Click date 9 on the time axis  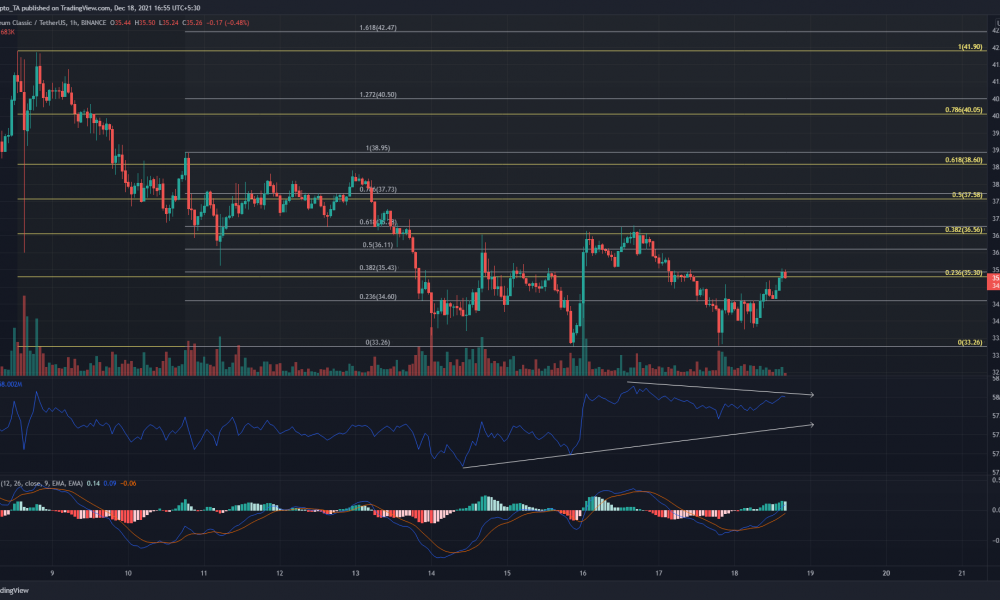pos(52,573)
